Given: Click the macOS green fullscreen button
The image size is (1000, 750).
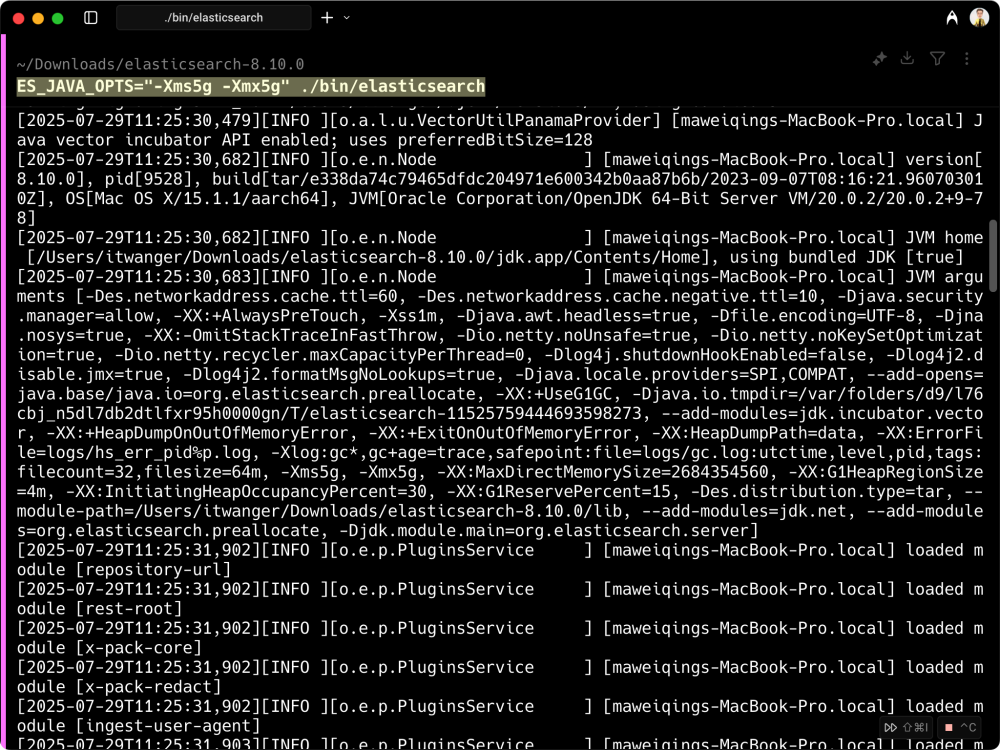Looking at the screenshot, I should [x=58, y=18].
